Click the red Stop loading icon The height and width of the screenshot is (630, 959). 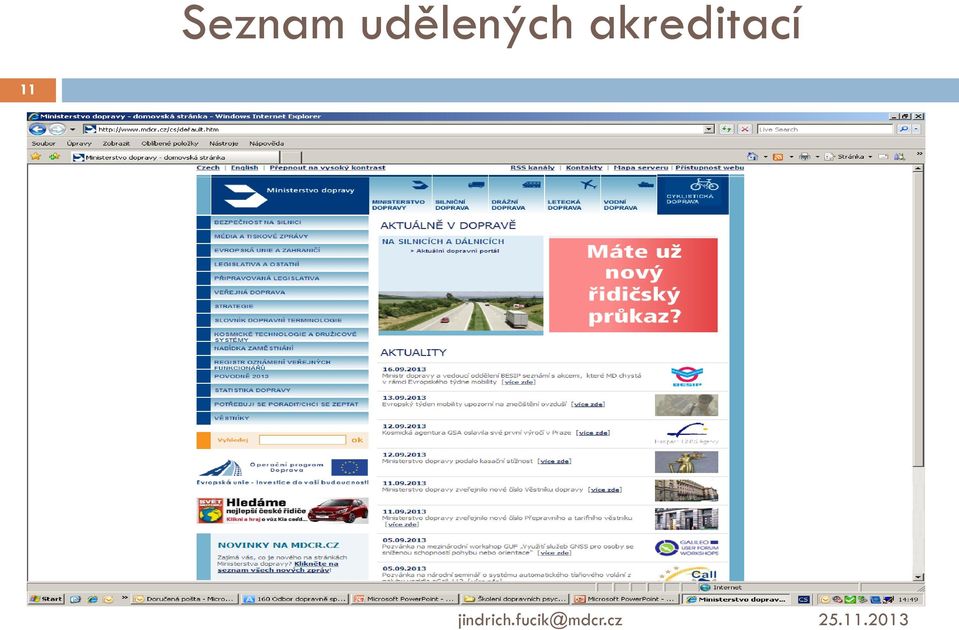744,129
